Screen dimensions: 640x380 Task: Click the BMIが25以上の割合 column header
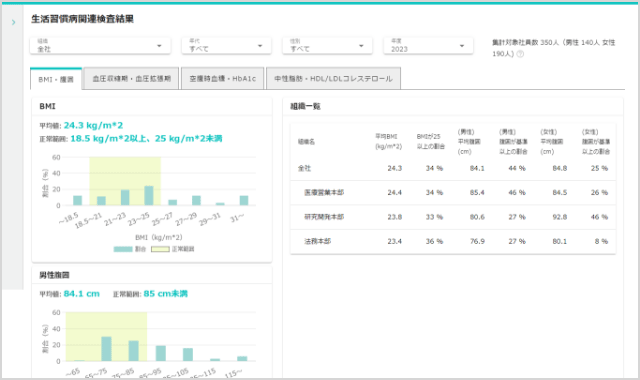coord(431,141)
